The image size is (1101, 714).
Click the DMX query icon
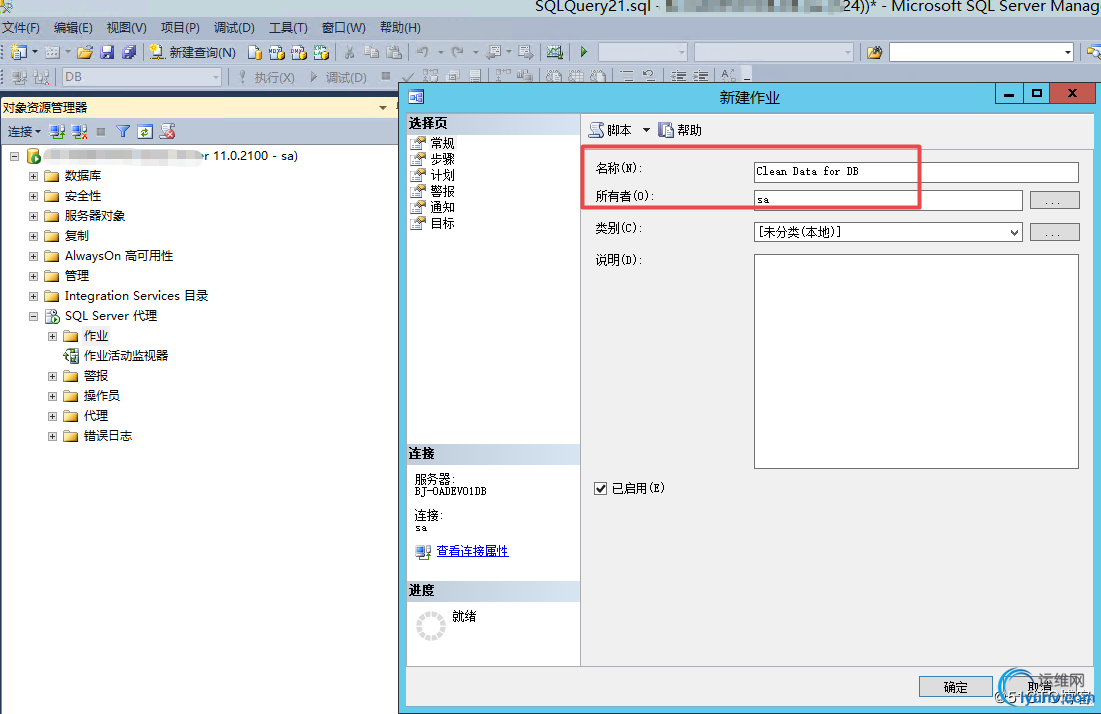pos(299,53)
